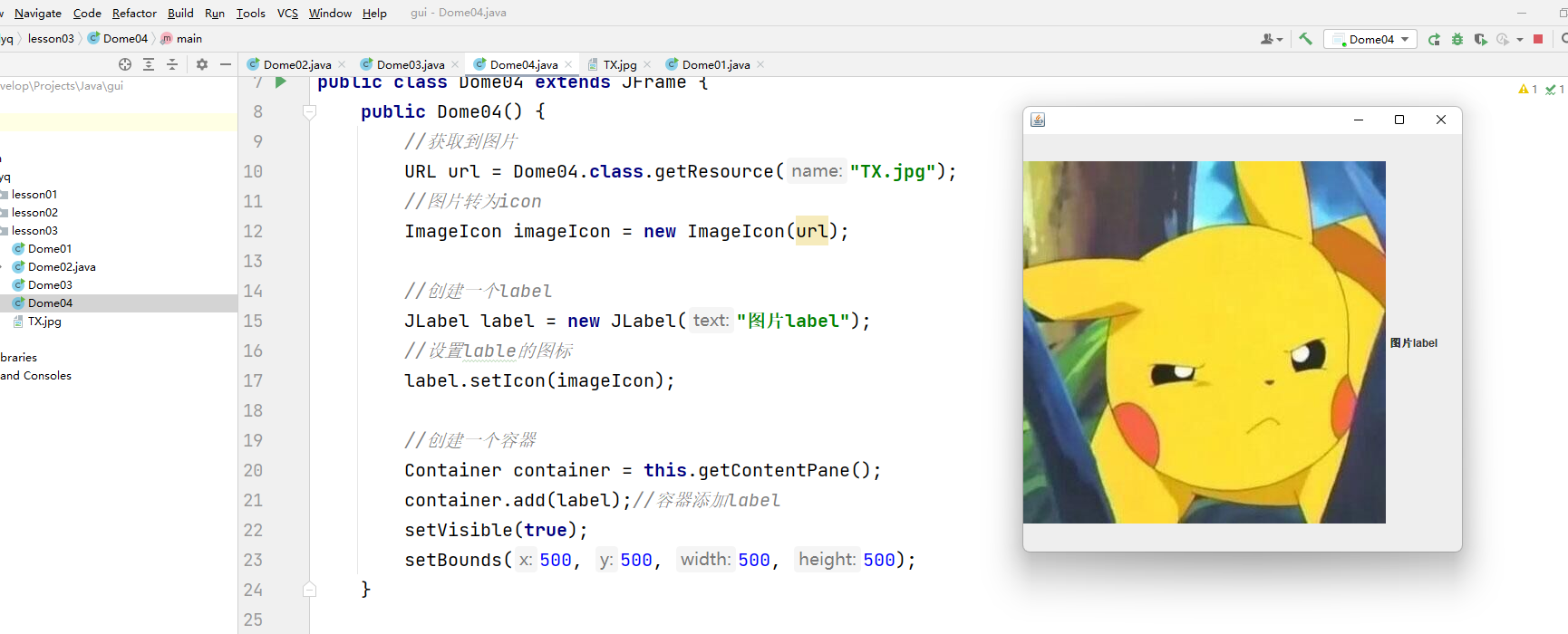Image resolution: width=1568 pixels, height=634 pixels.
Task: Click the fold end marker at line 24
Action: coord(309,590)
